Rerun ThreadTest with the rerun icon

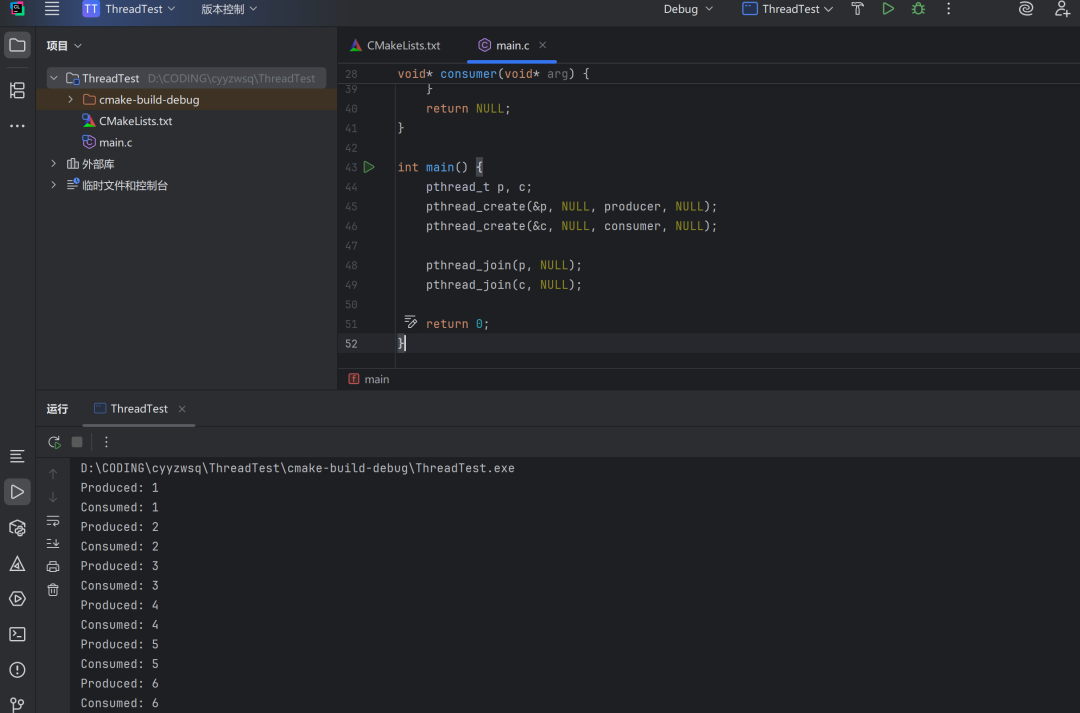coord(54,442)
